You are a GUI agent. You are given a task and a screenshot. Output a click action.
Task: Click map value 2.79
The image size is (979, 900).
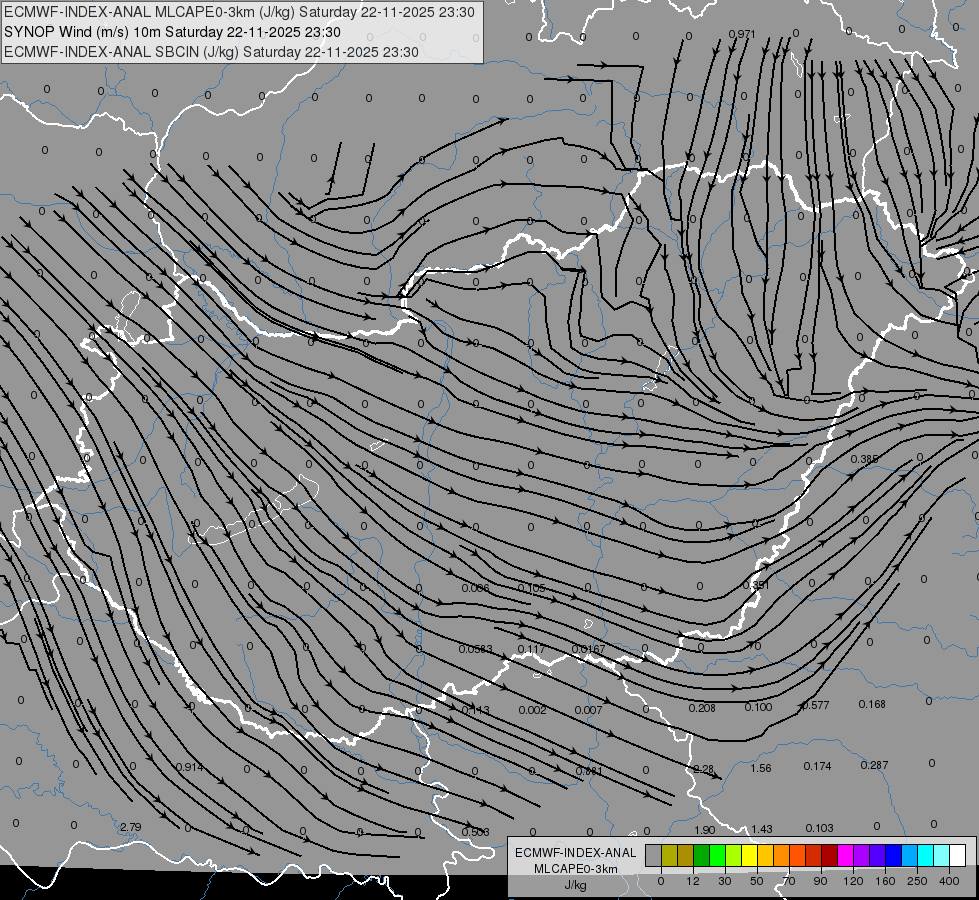tap(130, 828)
